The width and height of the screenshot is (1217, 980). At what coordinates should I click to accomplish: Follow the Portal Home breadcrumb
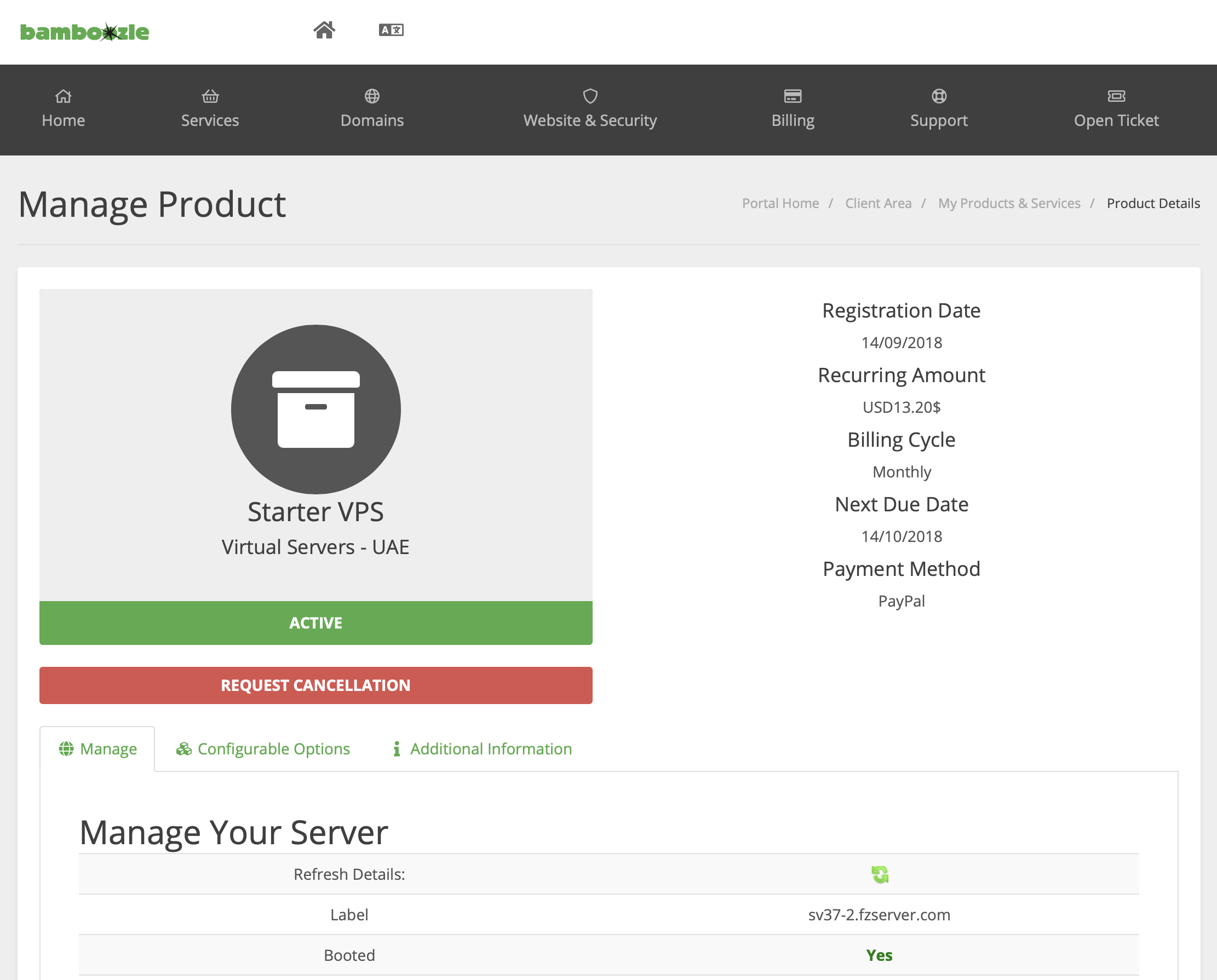[x=780, y=203]
